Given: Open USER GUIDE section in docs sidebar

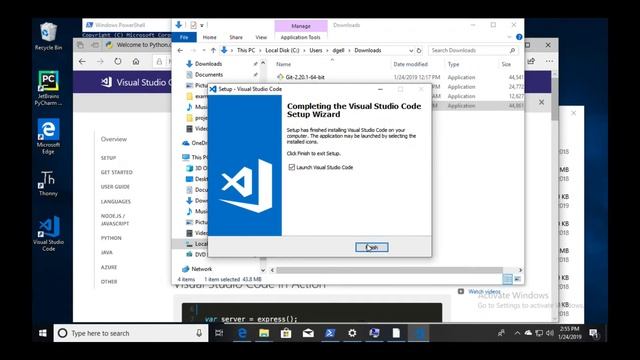Looking at the screenshot, I should tap(115, 187).
